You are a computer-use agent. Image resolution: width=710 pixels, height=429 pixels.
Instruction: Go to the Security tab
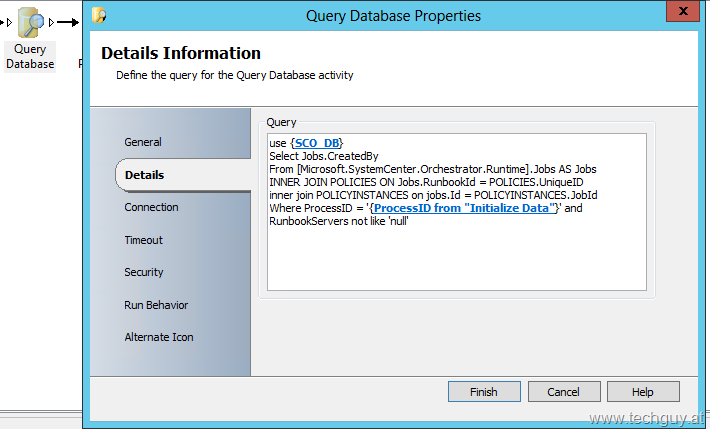(x=144, y=272)
